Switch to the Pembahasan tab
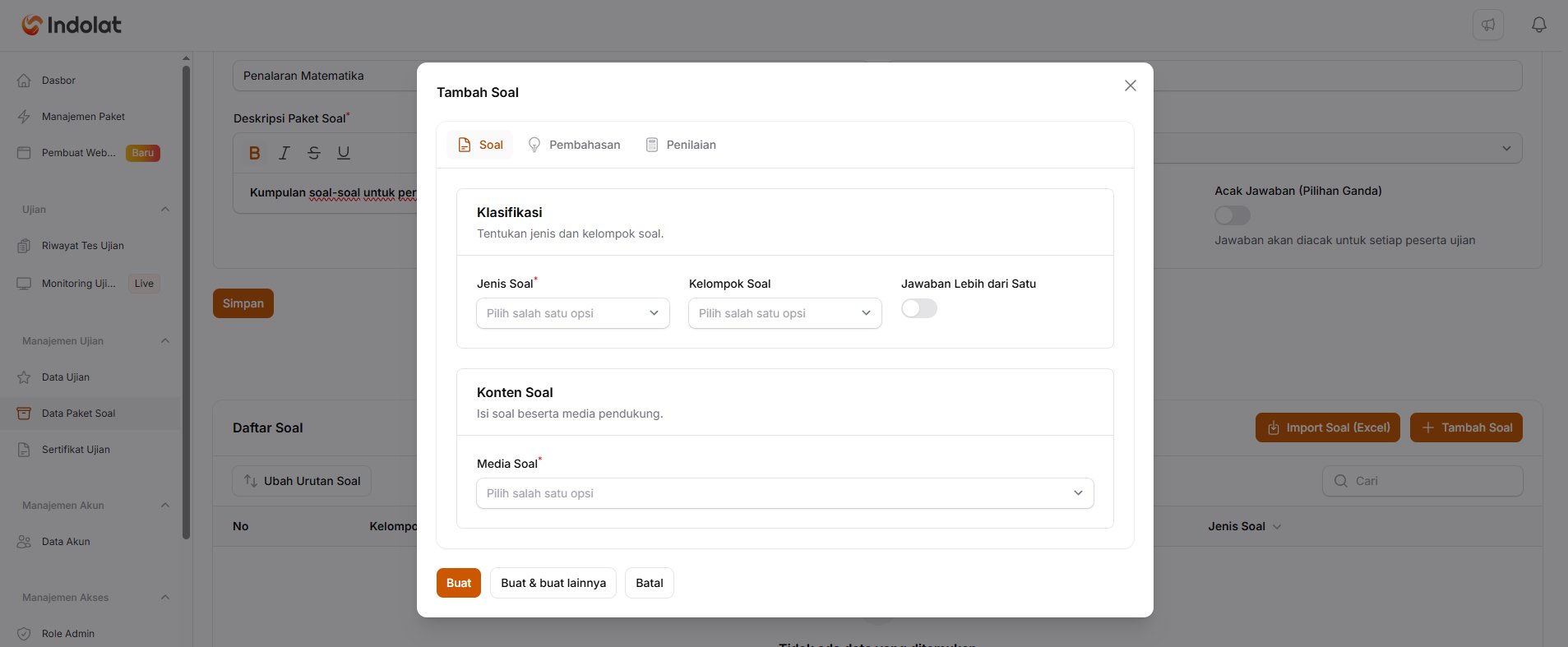Screen dimensions: 1568x647 coord(574,145)
